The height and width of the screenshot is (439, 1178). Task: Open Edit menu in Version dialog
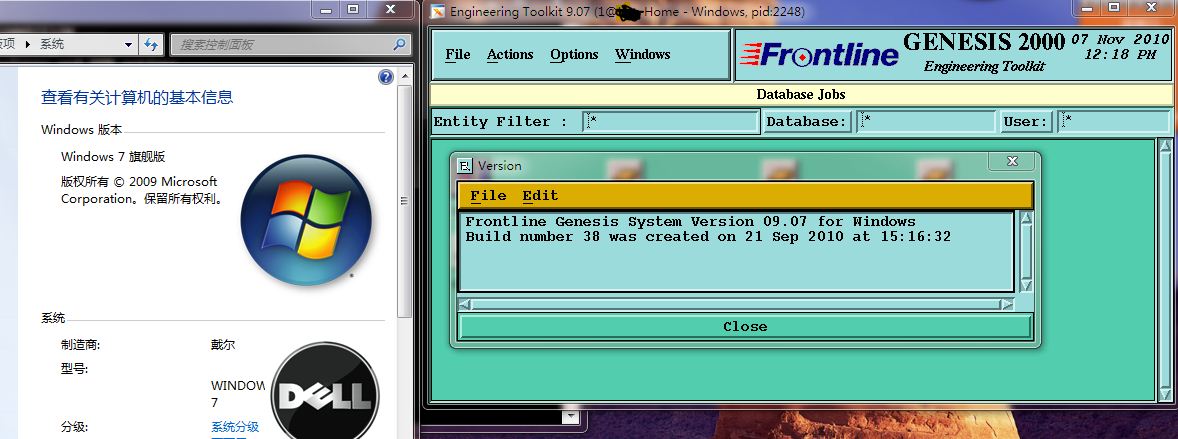coord(540,195)
